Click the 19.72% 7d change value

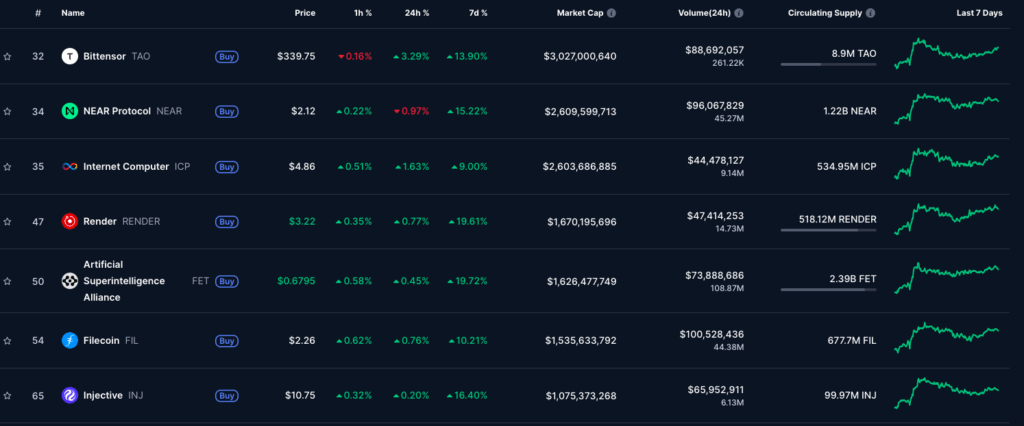click(468, 282)
